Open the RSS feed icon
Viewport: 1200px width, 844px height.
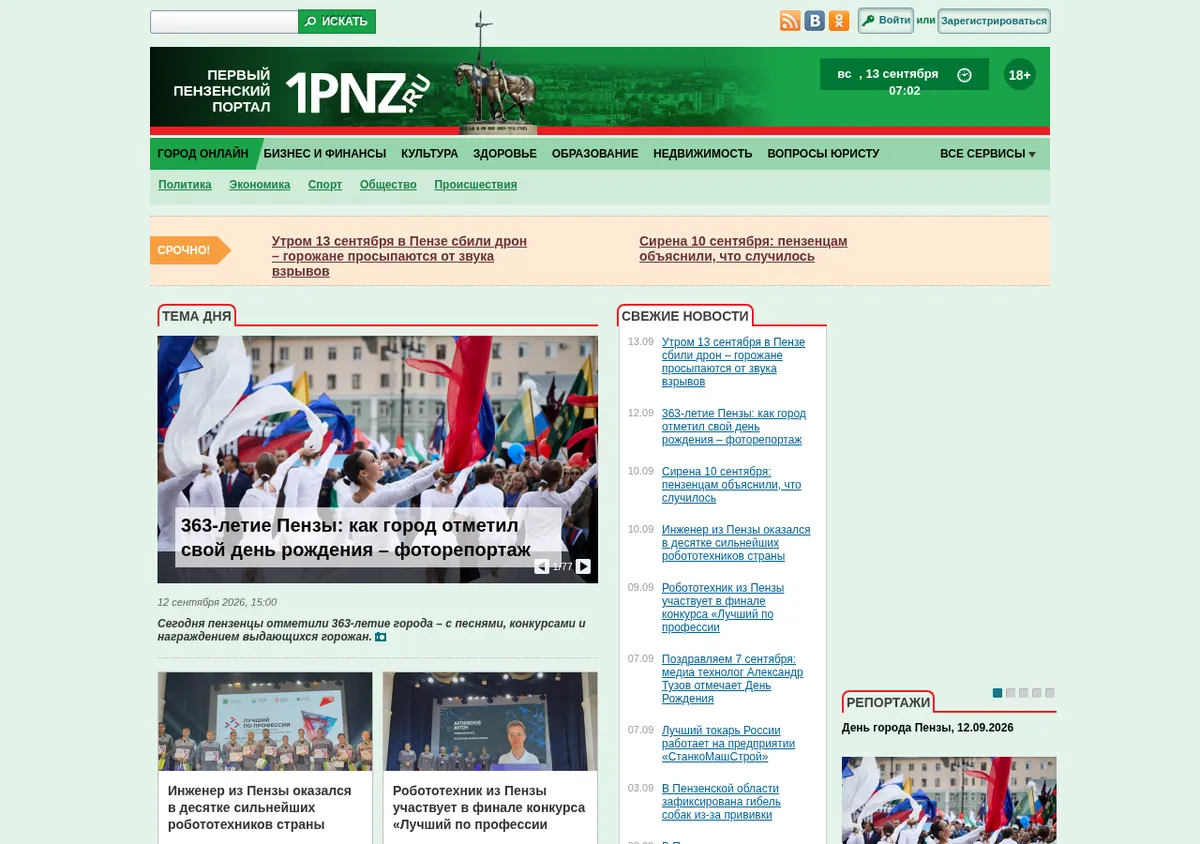pos(790,21)
